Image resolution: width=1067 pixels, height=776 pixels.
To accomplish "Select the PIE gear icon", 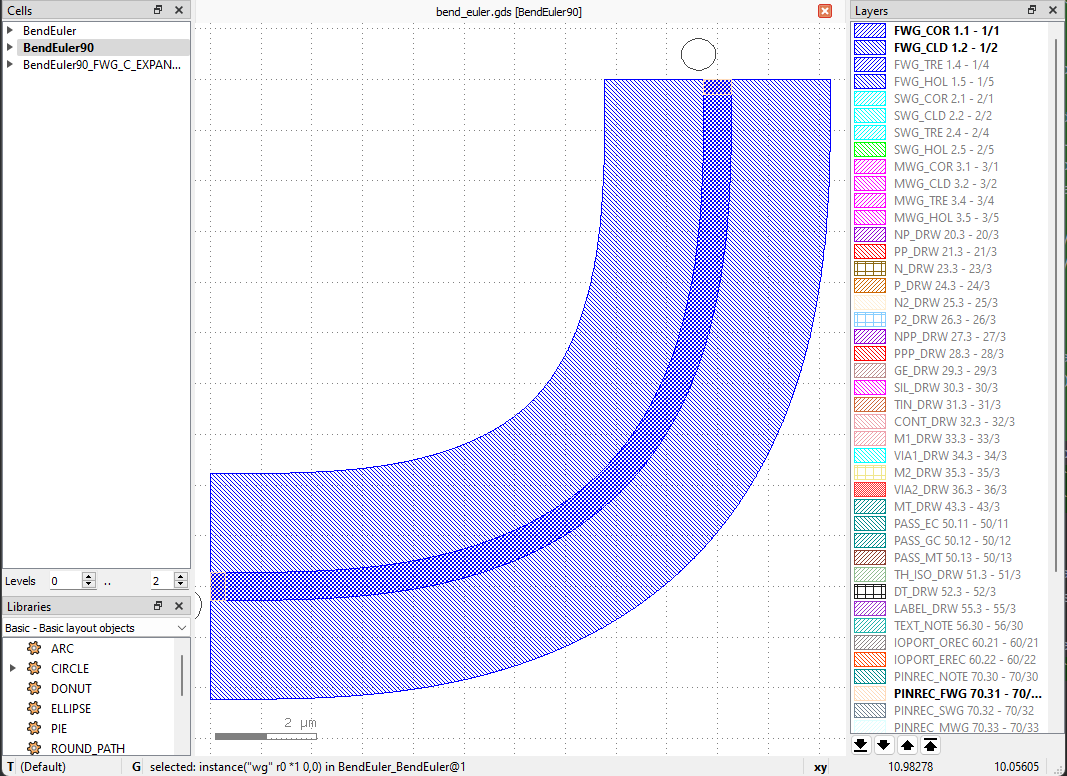I will pos(34,728).
